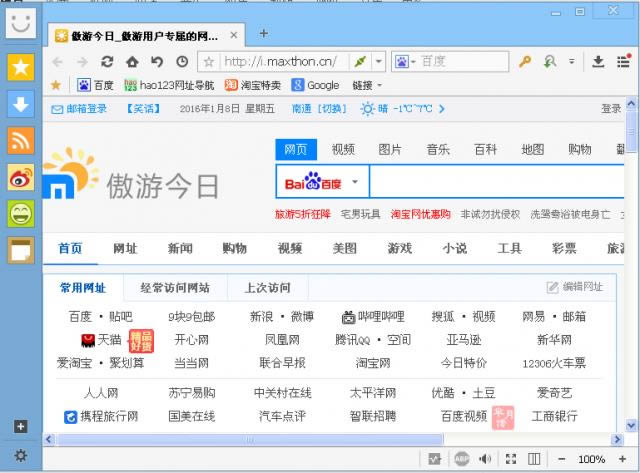Select the 新闻 navigation tab
This screenshot has width=640, height=473.
point(180,248)
